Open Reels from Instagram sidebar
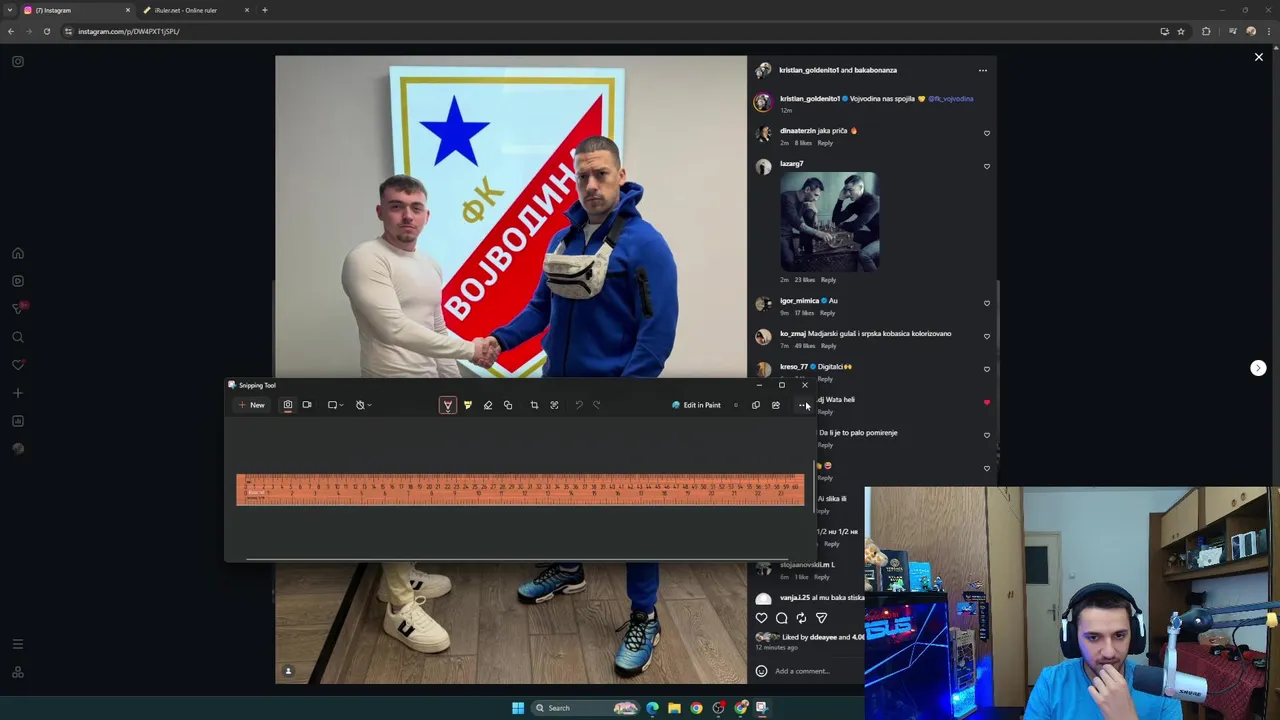Image resolution: width=1280 pixels, height=720 pixels. (18, 281)
